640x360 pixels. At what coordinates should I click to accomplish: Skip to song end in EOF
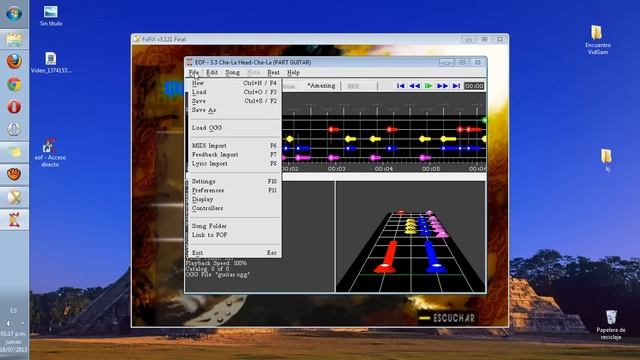tap(456, 86)
